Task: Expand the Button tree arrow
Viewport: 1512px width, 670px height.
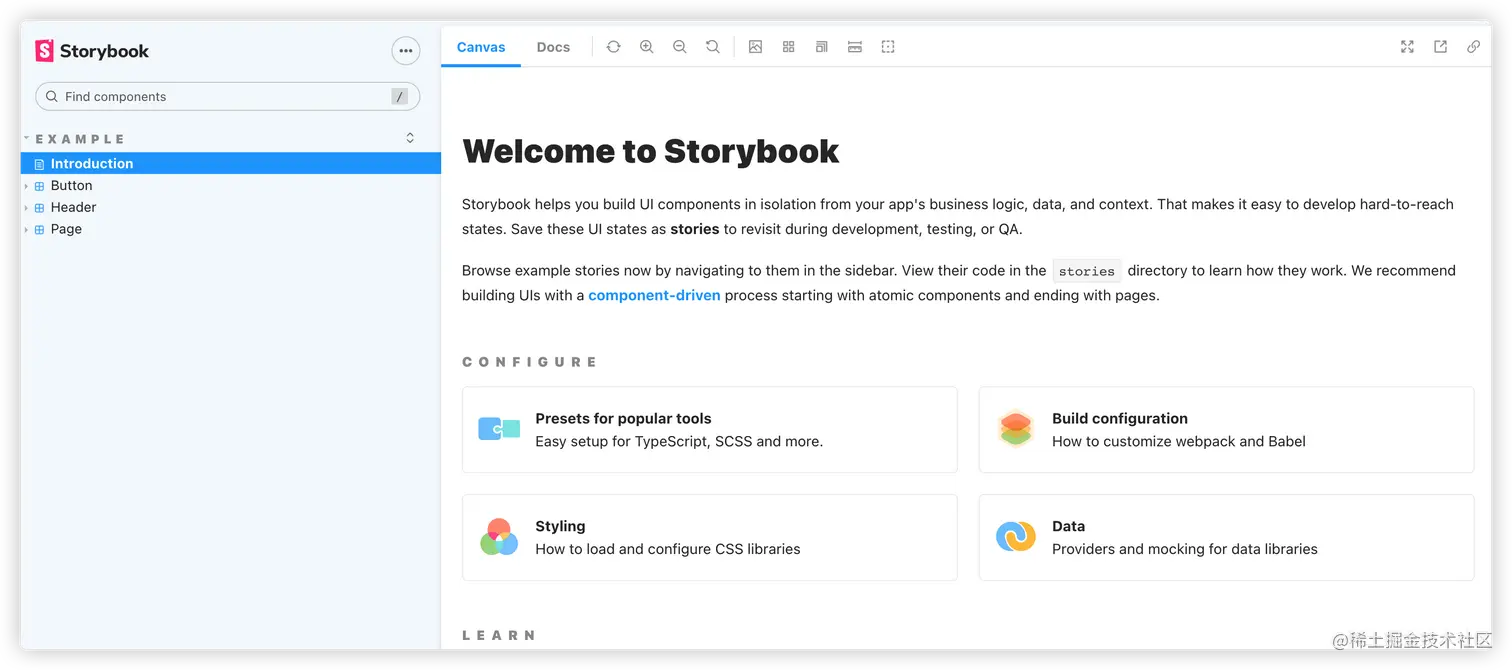Action: (x=27, y=186)
